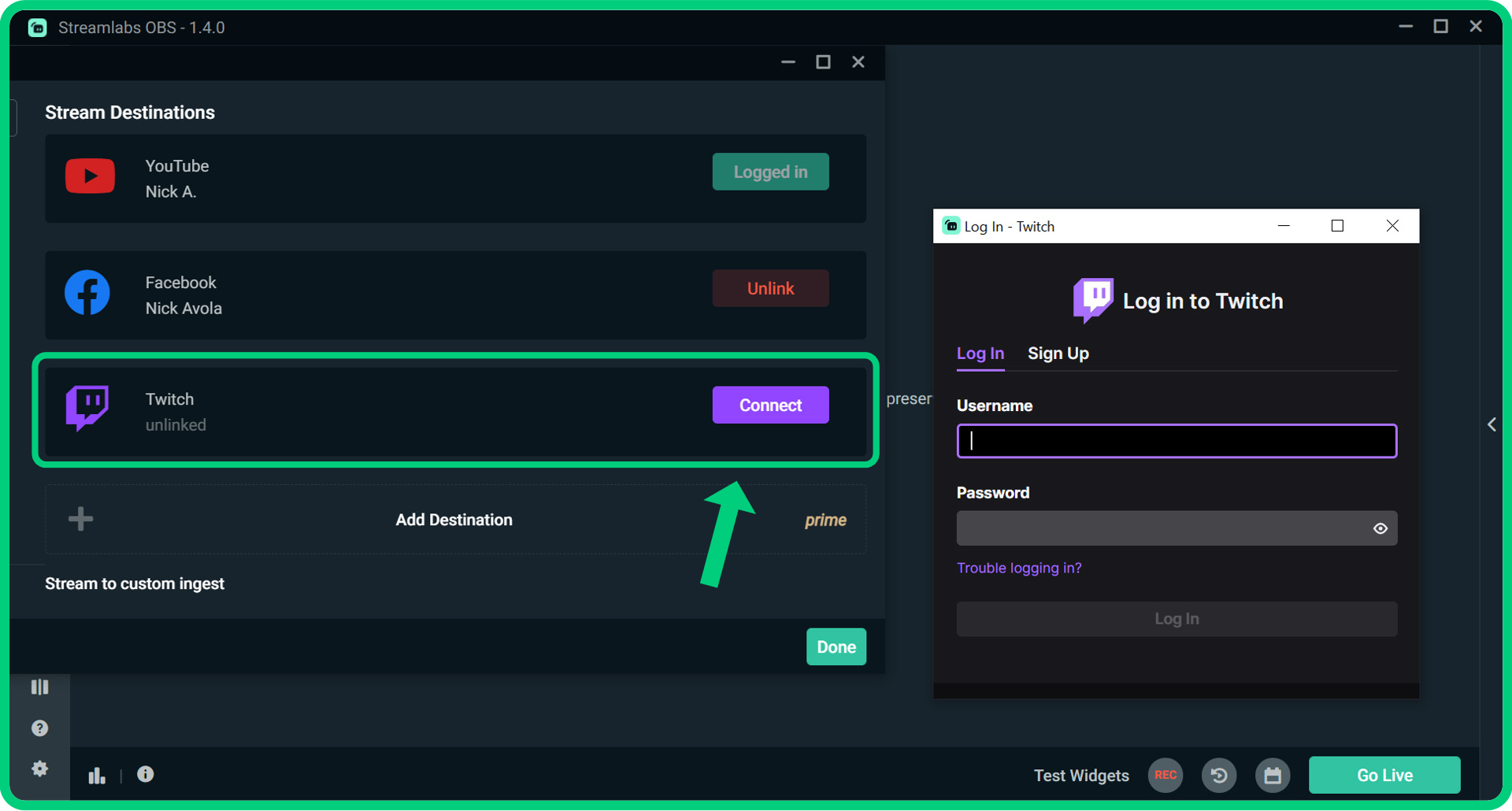Click Test Widgets

[x=1081, y=776]
